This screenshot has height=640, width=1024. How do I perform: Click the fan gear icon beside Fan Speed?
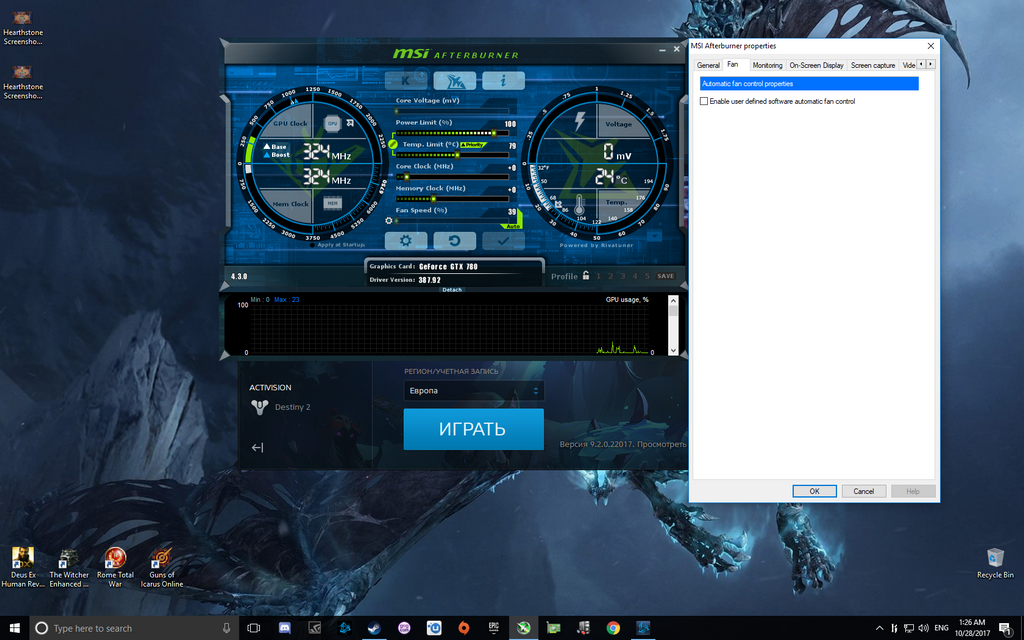pos(389,221)
